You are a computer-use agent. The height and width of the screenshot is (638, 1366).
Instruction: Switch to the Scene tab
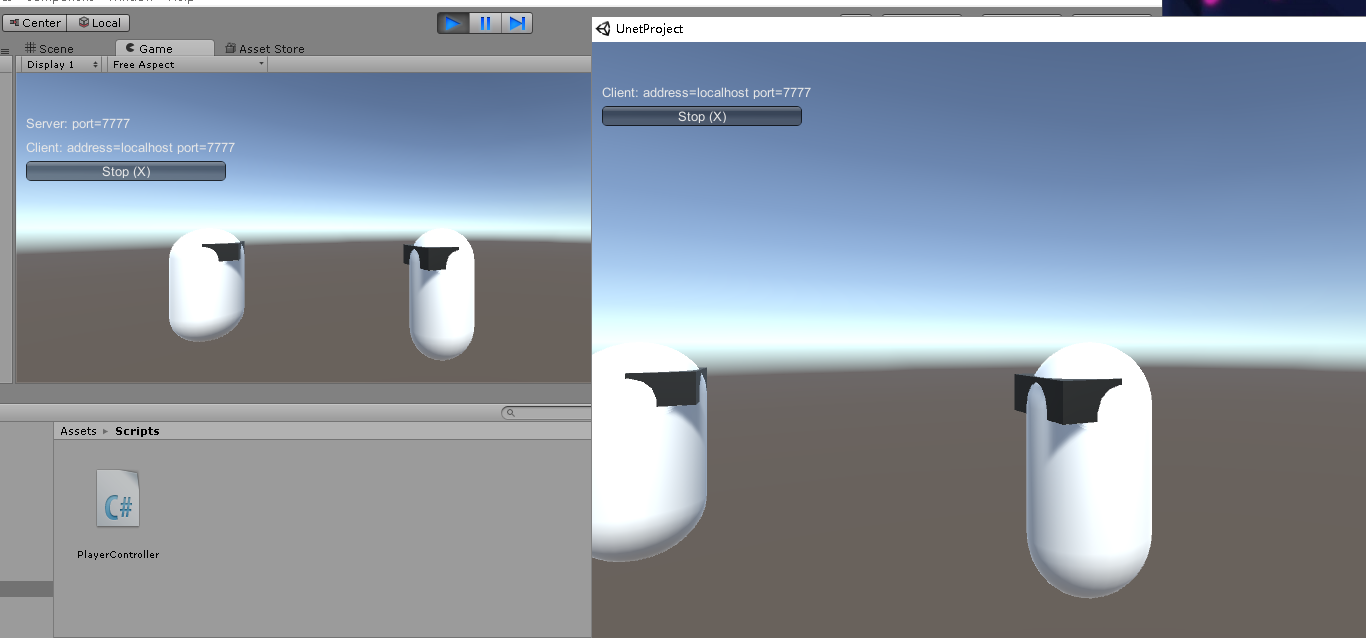(x=50, y=48)
